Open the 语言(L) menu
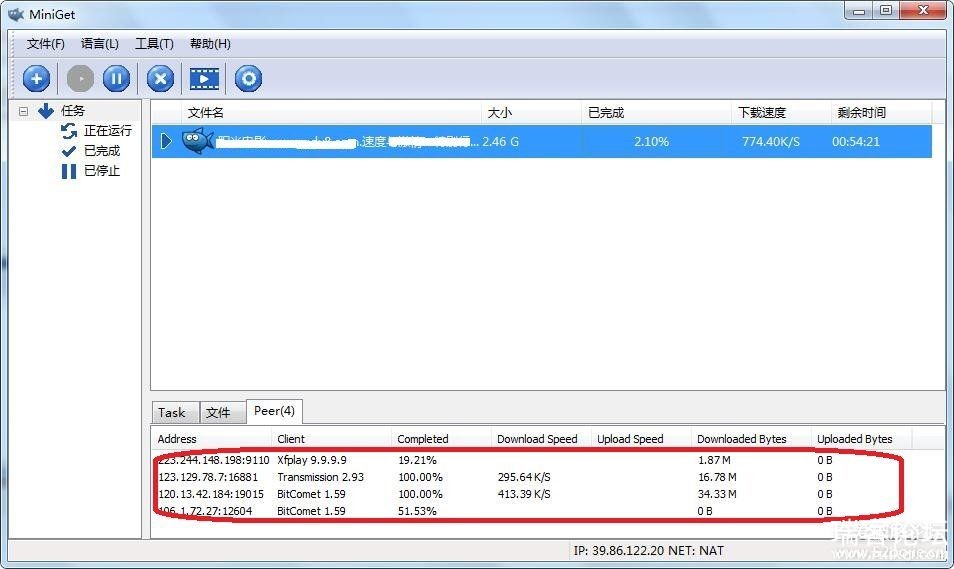The image size is (954, 569). click(100, 44)
